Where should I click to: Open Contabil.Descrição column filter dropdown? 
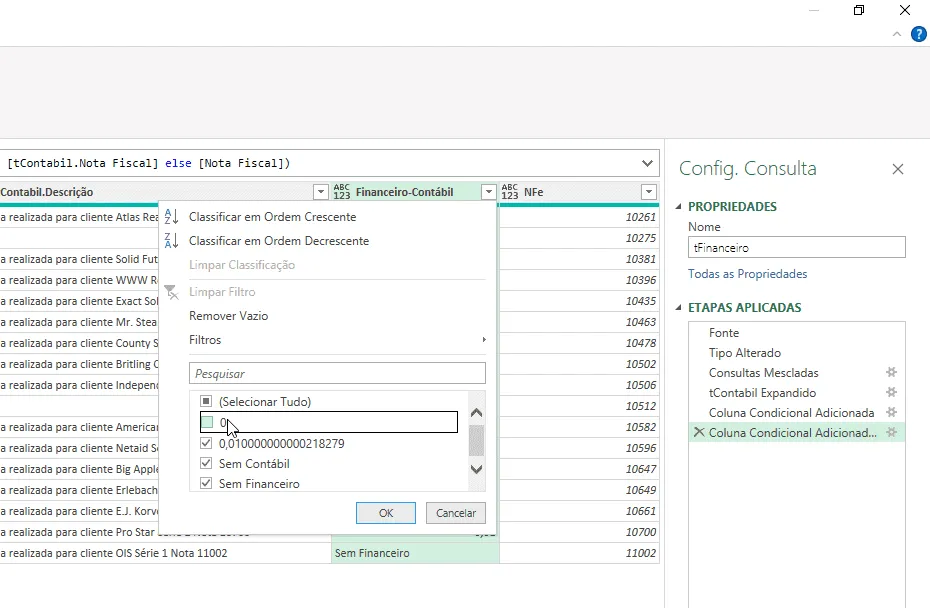[x=320, y=192]
